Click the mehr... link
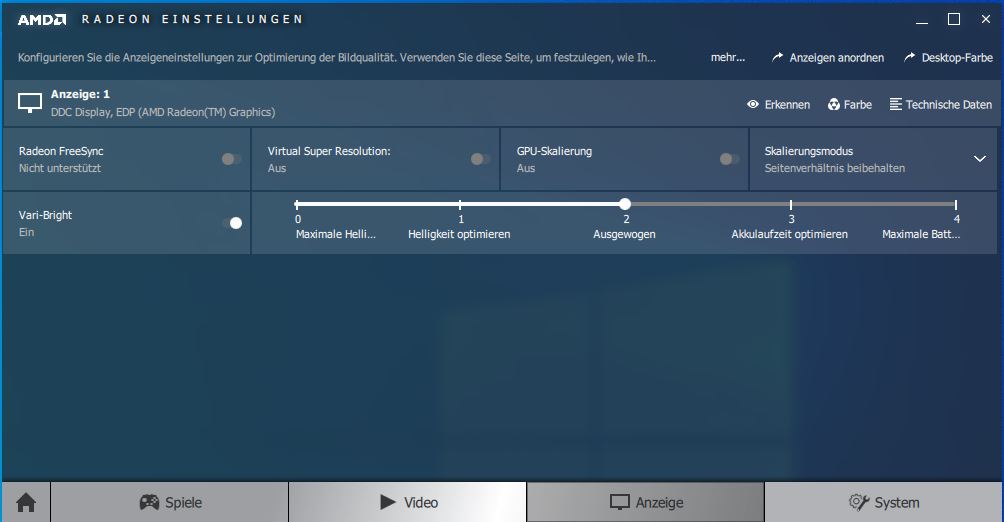 coord(728,58)
